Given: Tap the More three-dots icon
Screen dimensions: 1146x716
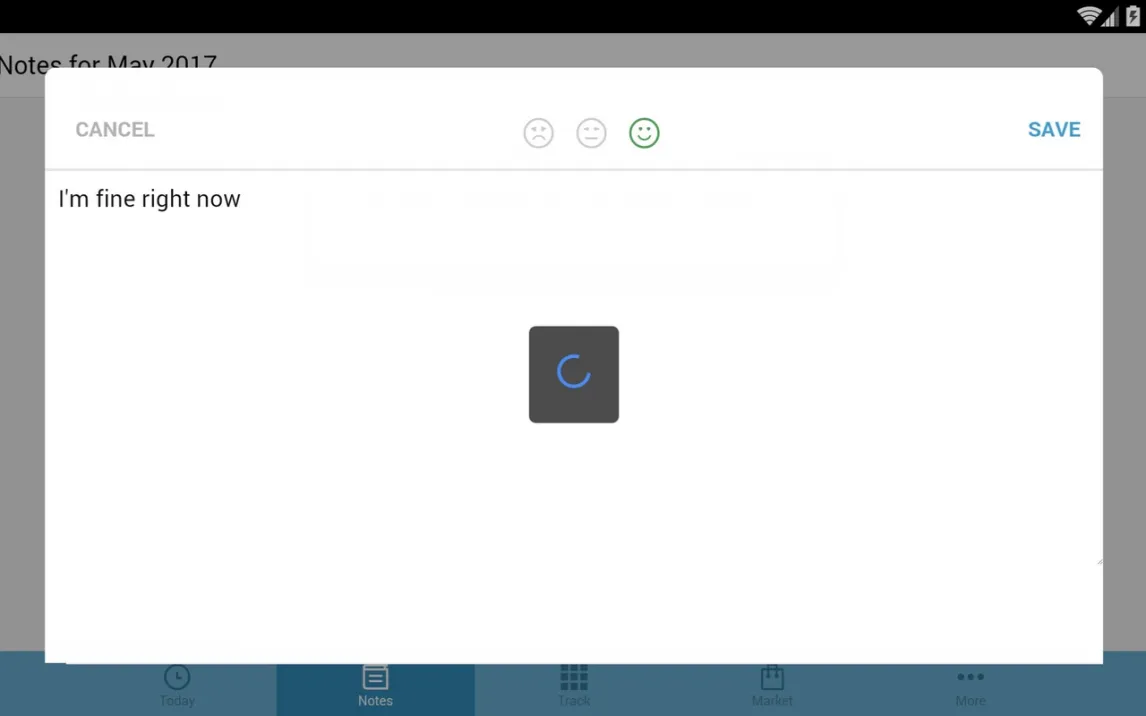Looking at the screenshot, I should (x=970, y=677).
